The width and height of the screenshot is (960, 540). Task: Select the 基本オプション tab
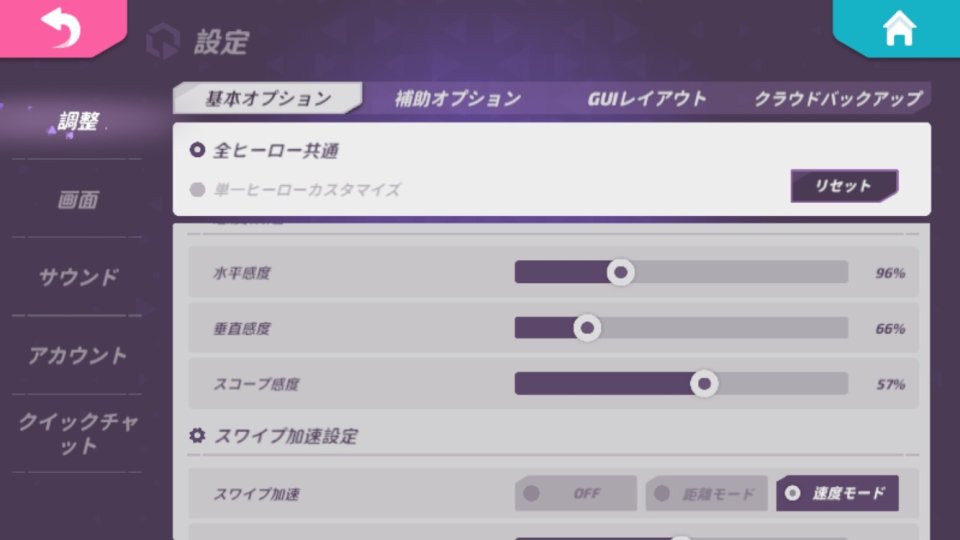pos(268,99)
